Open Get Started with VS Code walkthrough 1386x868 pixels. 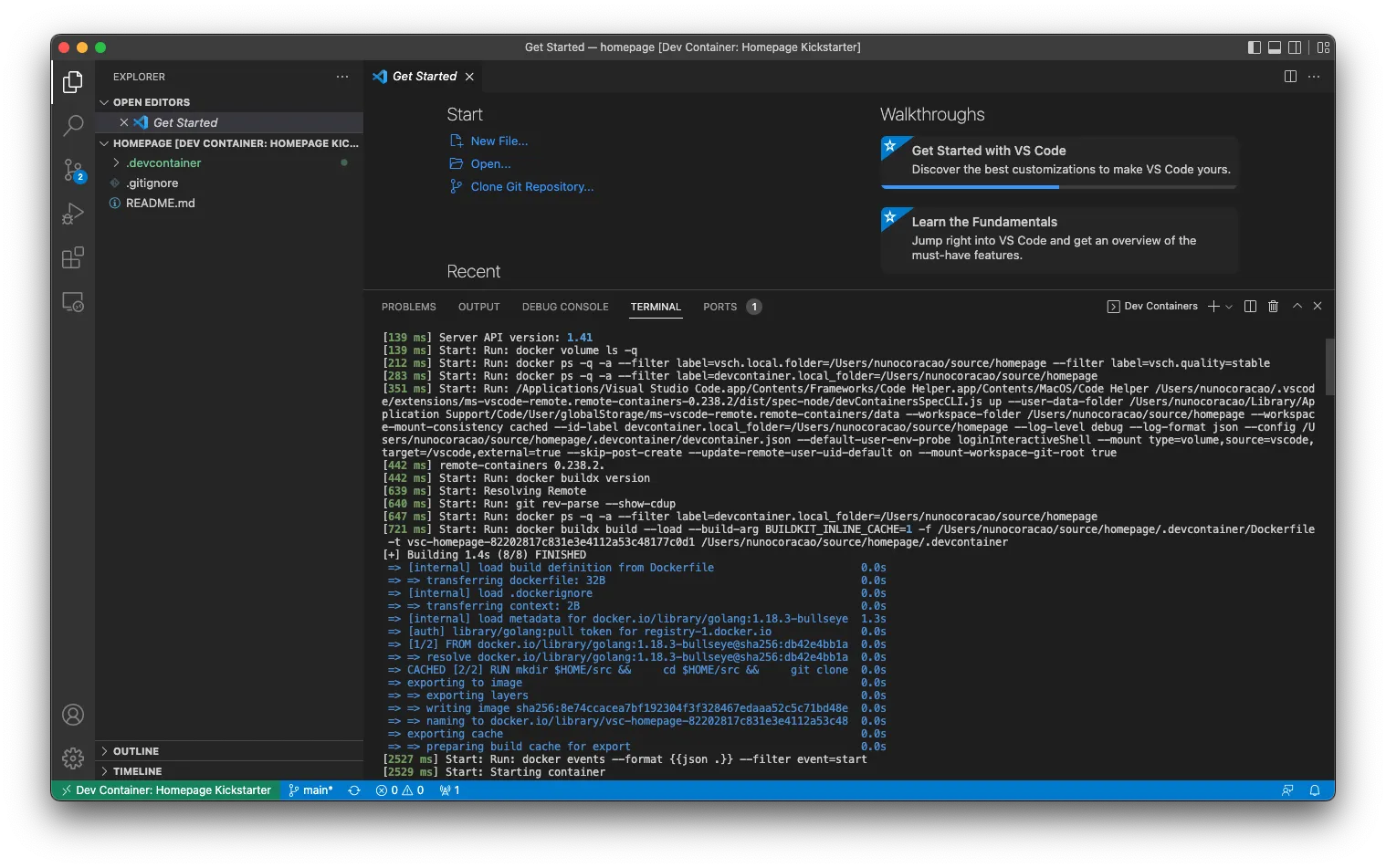tap(1059, 161)
